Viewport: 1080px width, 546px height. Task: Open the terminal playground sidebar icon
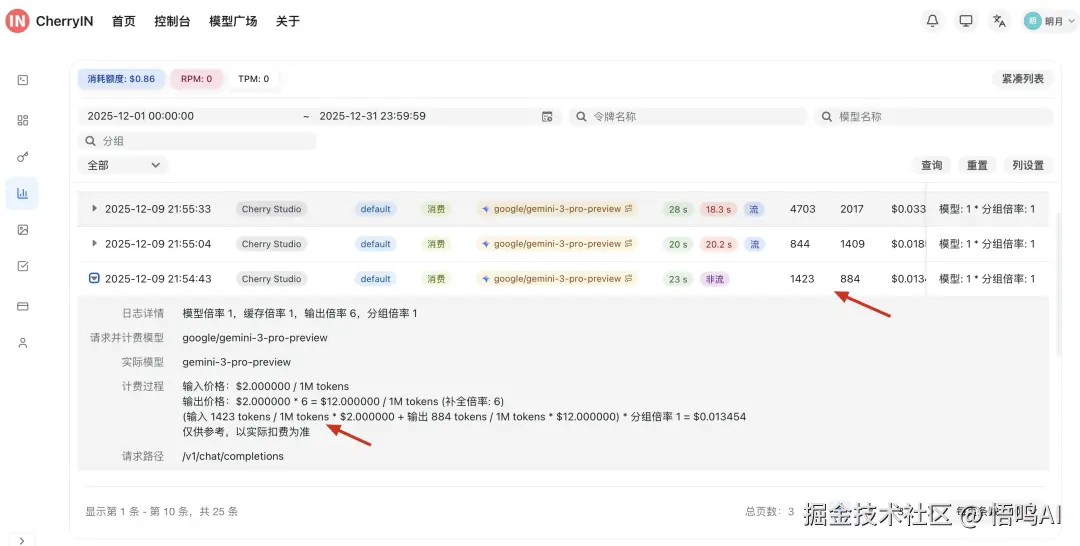[x=23, y=80]
